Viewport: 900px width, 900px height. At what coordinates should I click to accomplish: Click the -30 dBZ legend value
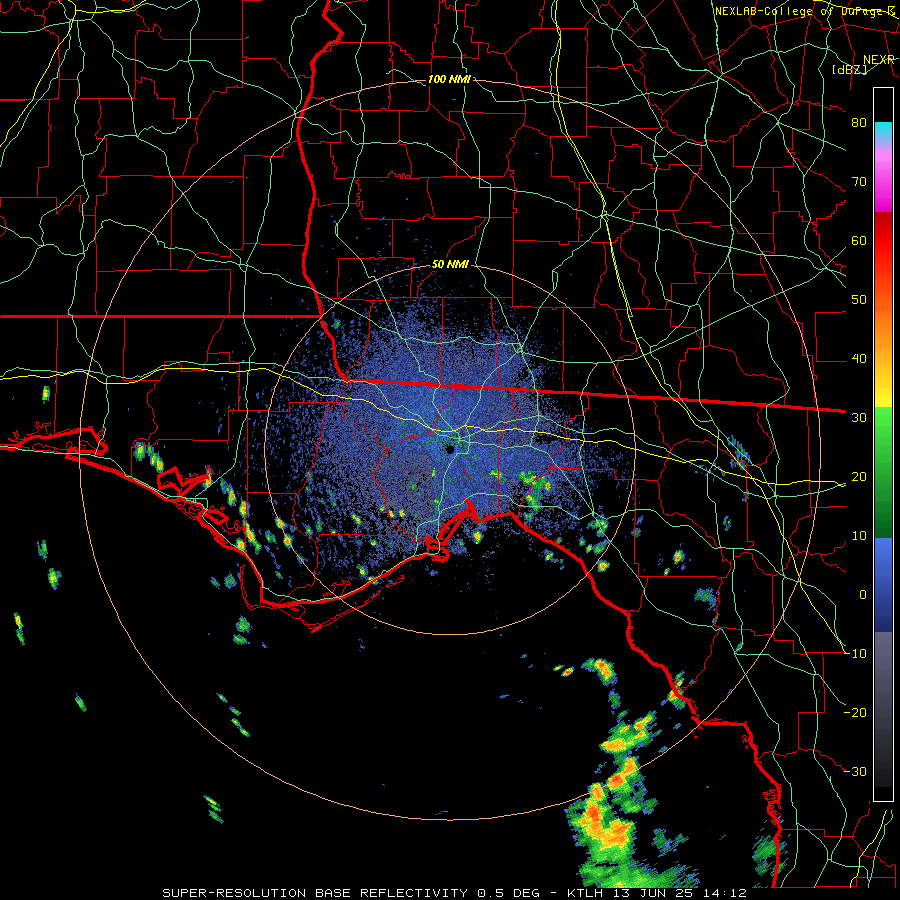(x=856, y=772)
